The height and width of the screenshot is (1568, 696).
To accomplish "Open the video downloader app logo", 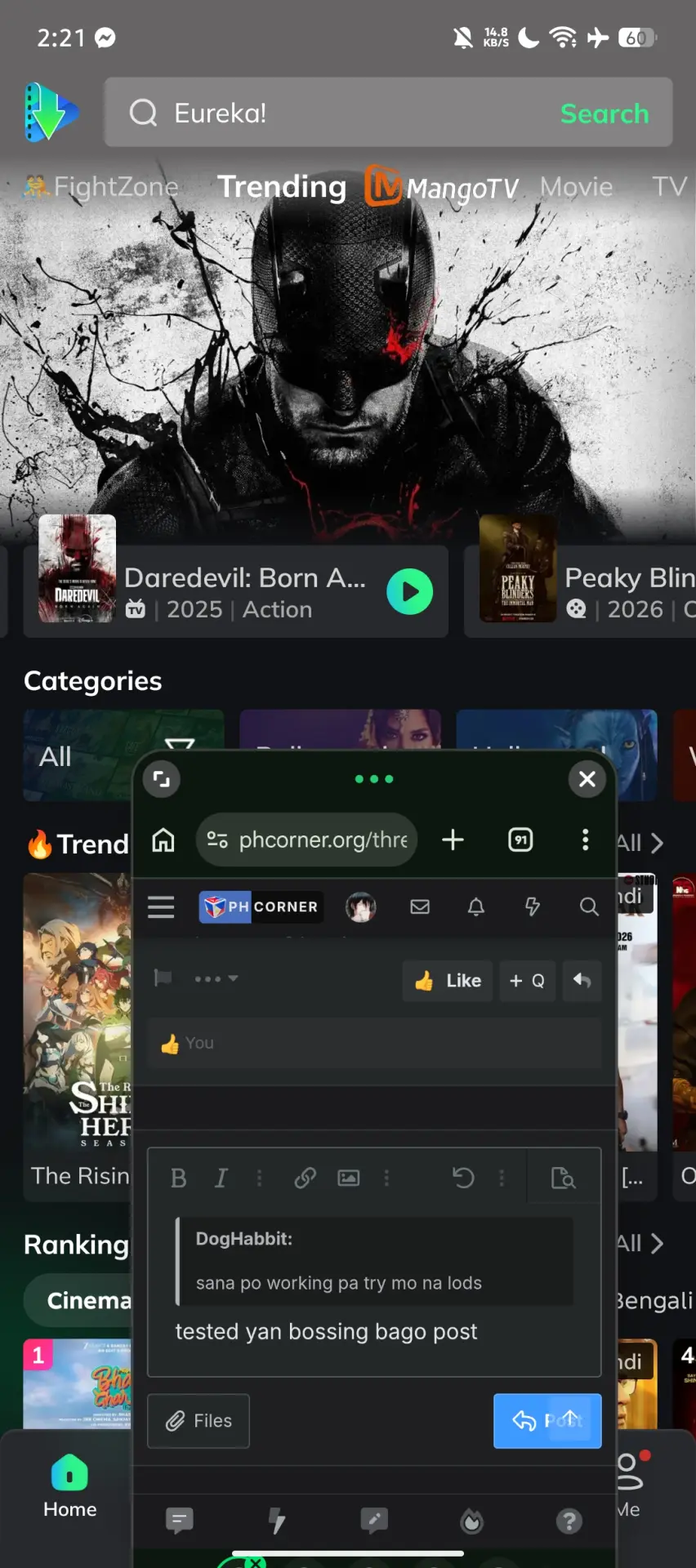I will (51, 113).
